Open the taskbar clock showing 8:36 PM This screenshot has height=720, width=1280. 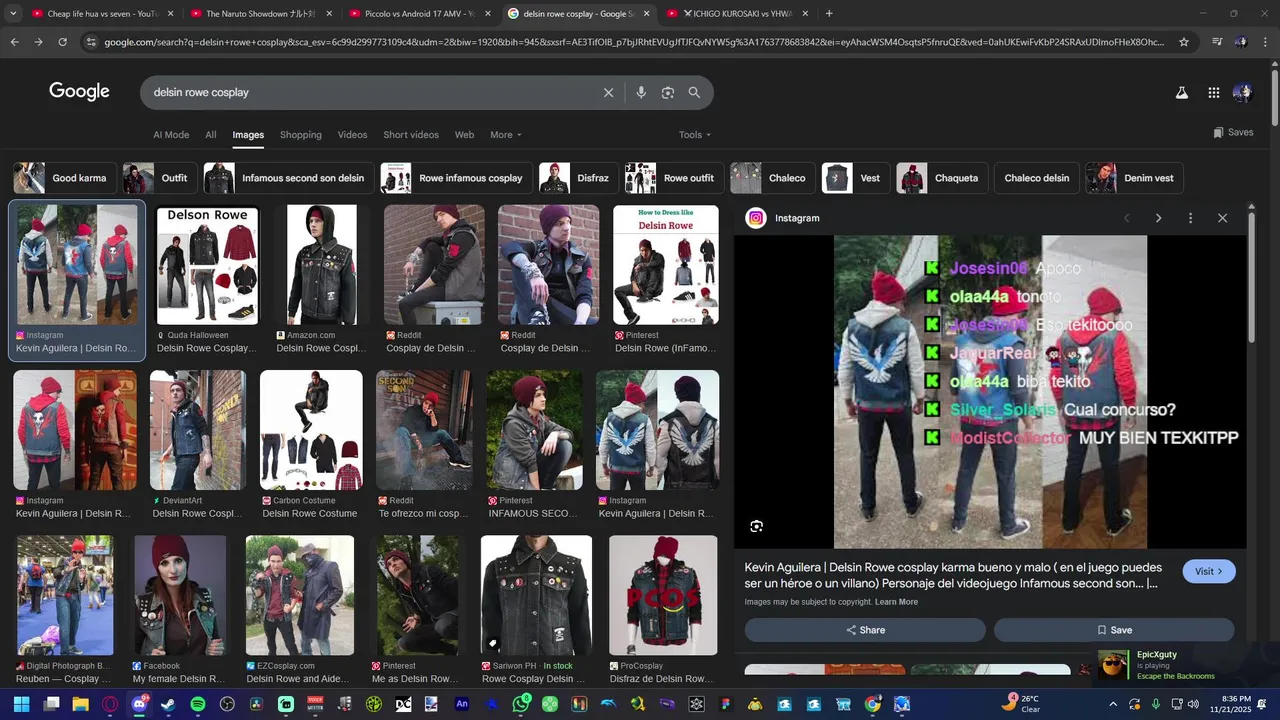[1236, 704]
